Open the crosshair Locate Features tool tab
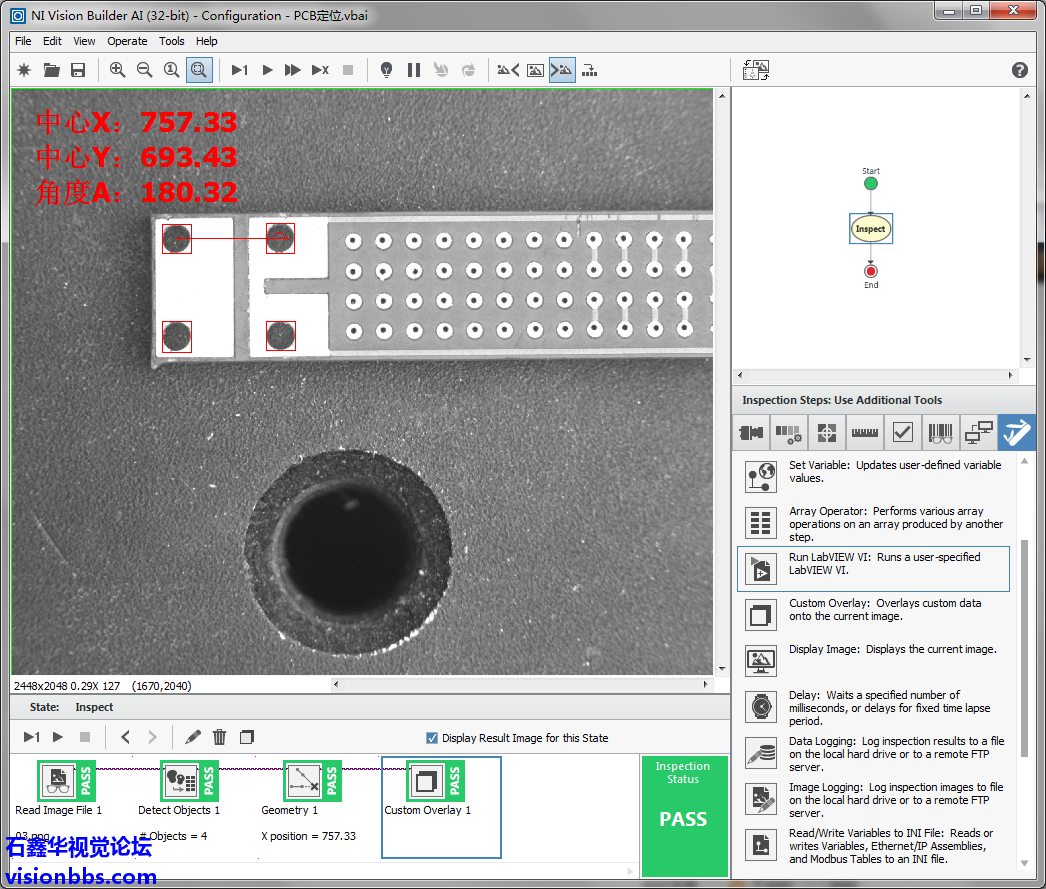 pos(826,433)
